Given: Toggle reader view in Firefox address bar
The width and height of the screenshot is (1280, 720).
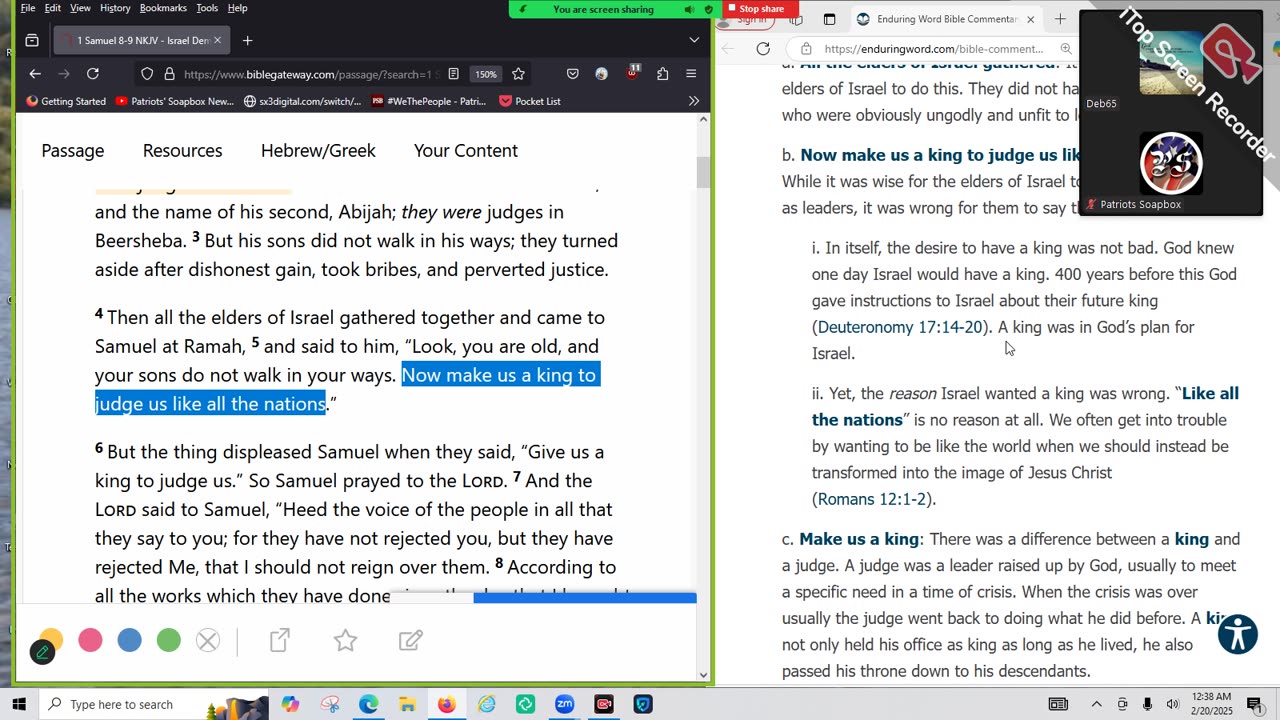Looking at the screenshot, I should 453,74.
